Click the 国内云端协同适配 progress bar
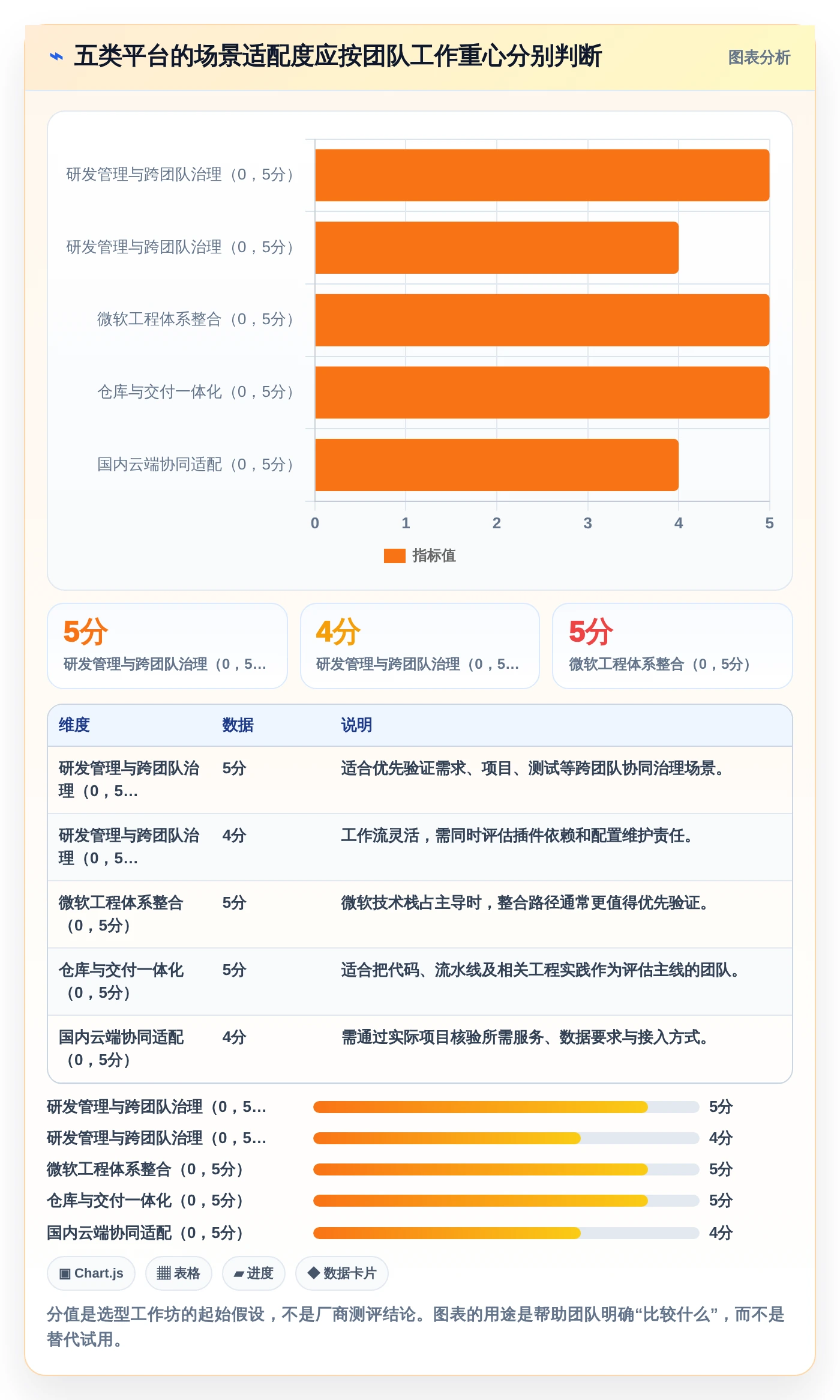This screenshot has width=840, height=1400. [x=506, y=1233]
